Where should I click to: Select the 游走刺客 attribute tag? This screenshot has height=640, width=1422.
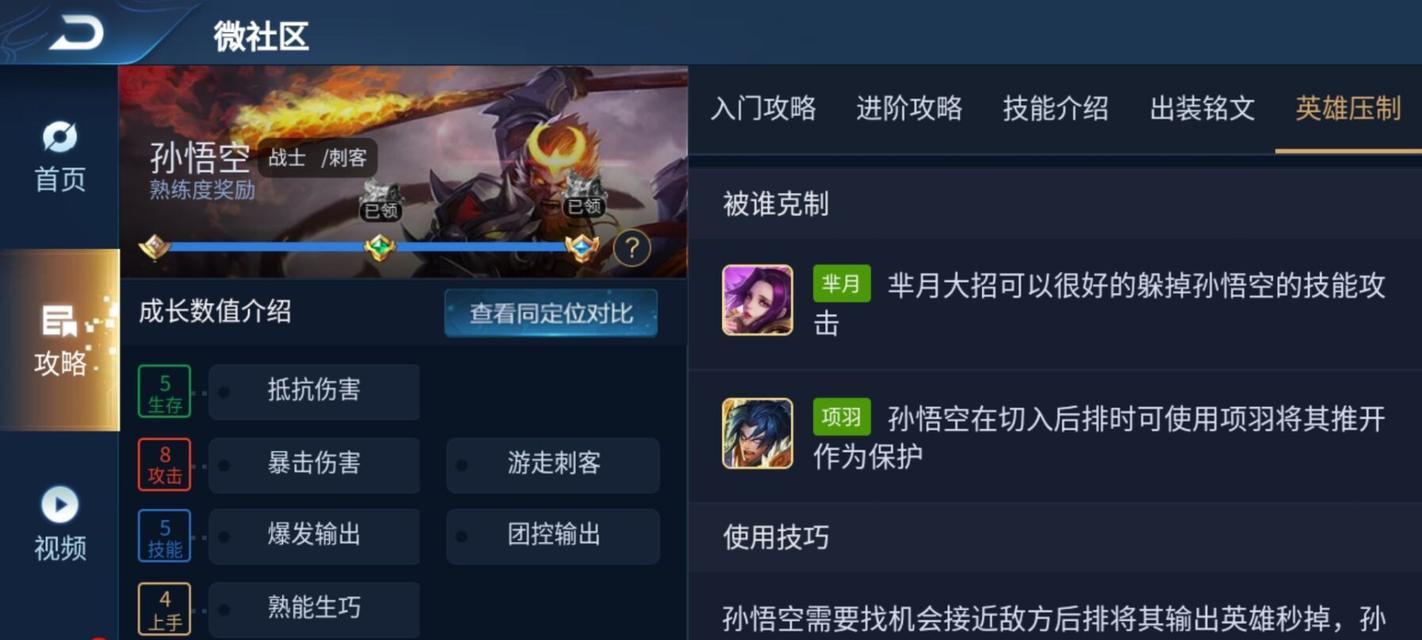(x=553, y=464)
